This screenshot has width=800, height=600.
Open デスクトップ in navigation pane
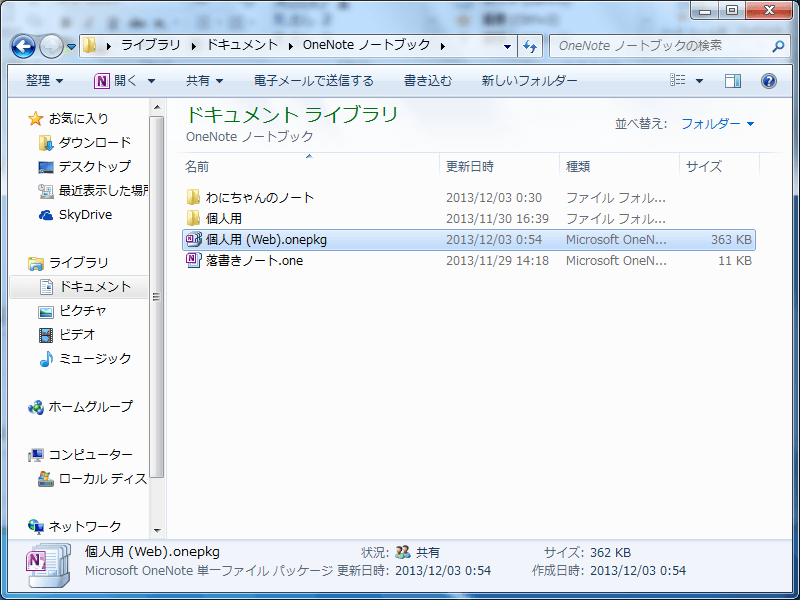(x=95, y=167)
